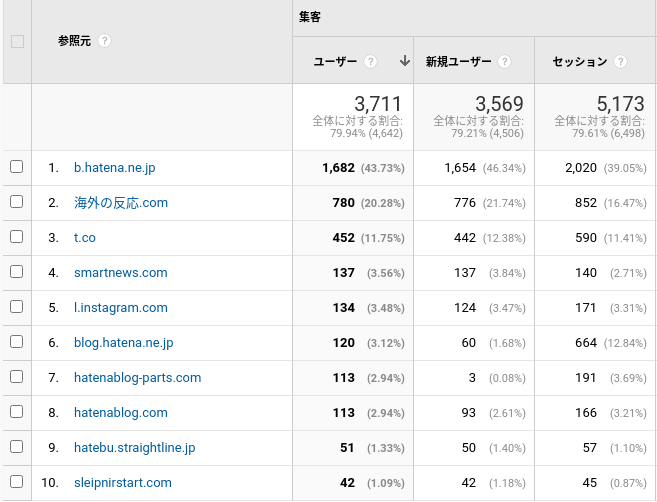Check the box for hatebu.straightline.jp row
657x502 pixels.
pos(16,447)
